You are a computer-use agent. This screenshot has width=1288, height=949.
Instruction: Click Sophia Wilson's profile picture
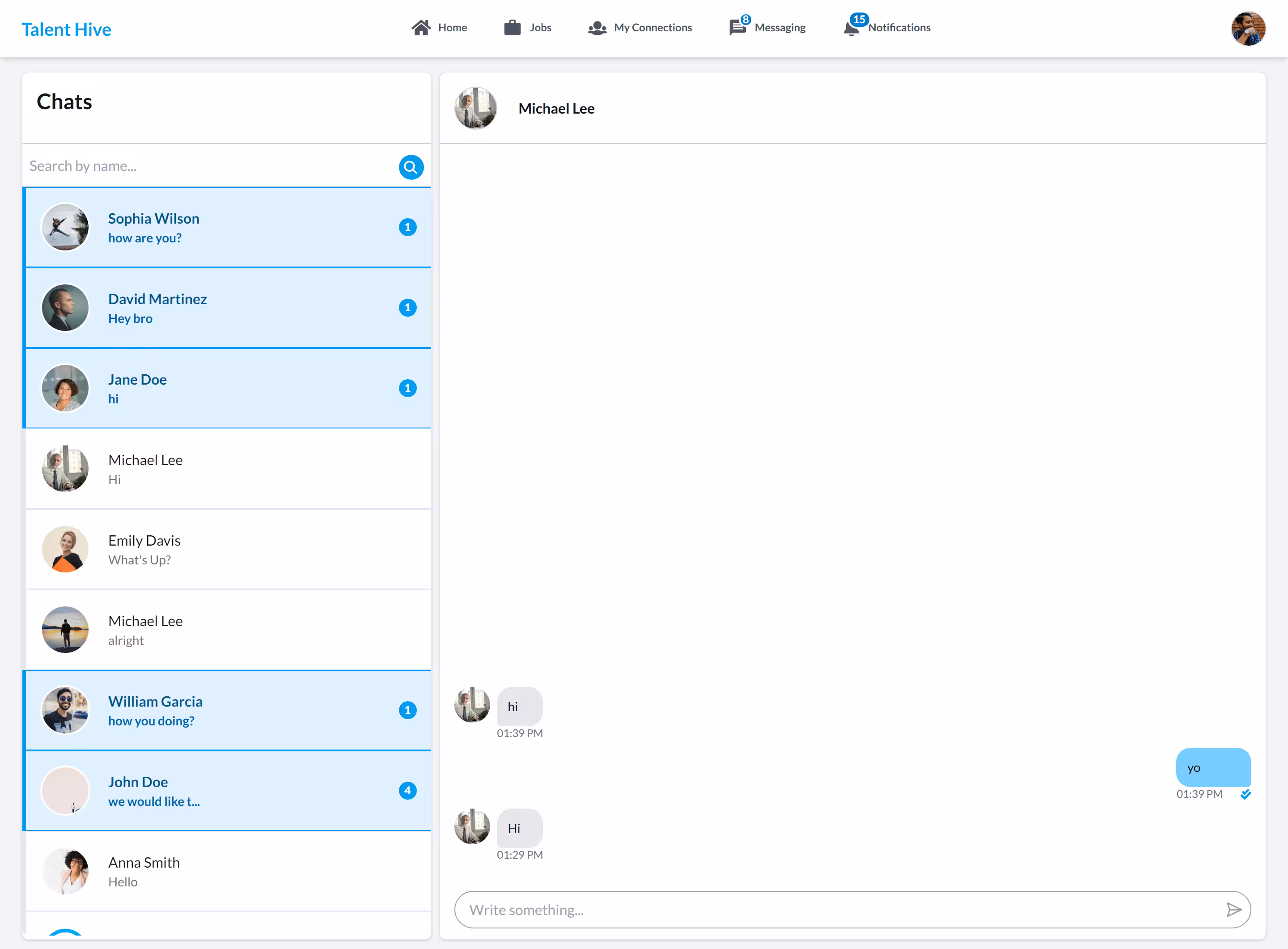pyautogui.click(x=65, y=227)
